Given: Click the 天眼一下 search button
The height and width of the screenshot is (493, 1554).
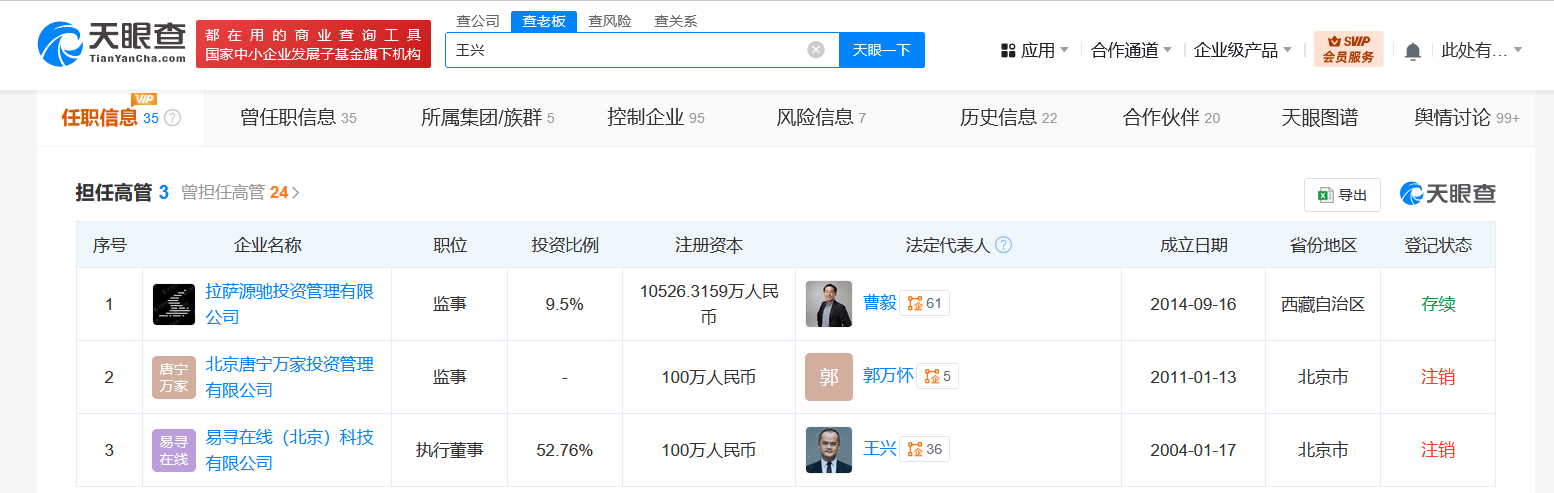Looking at the screenshot, I should tap(882, 50).
